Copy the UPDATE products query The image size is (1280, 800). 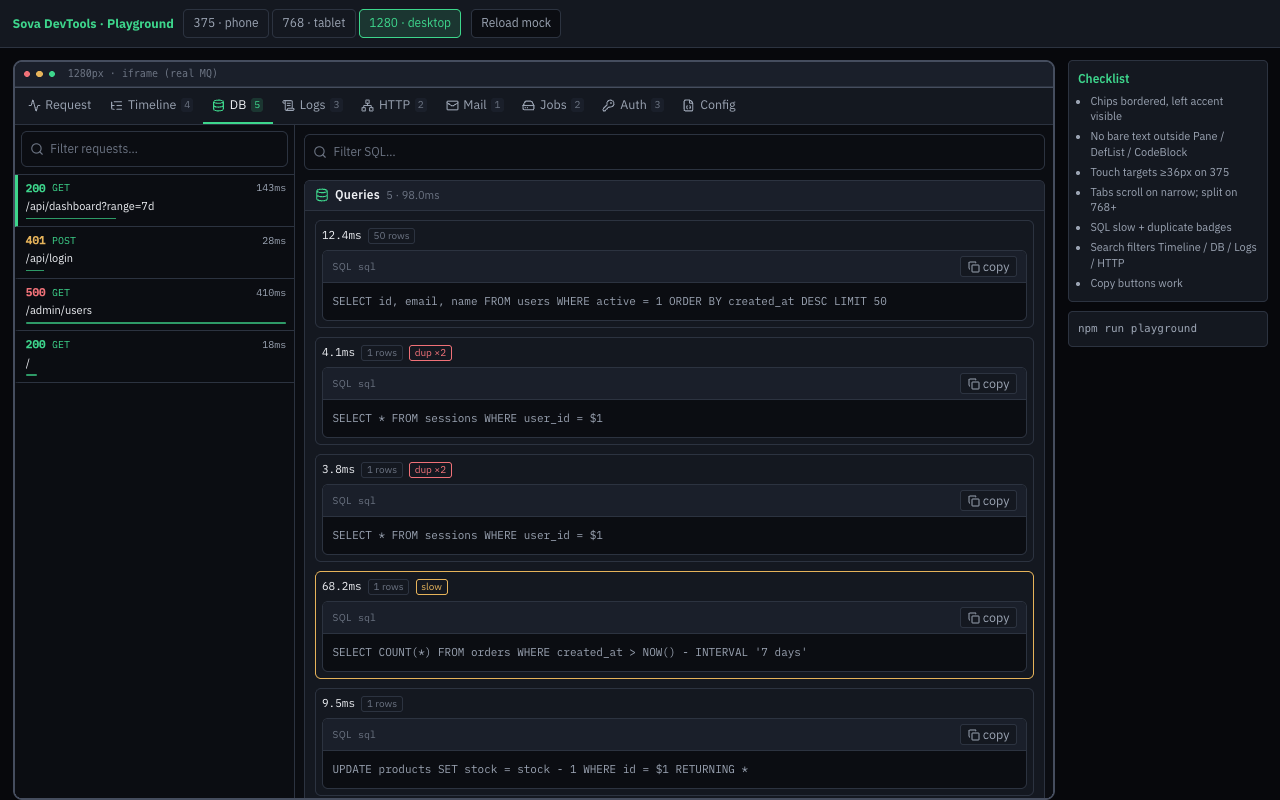pyautogui.click(x=988, y=735)
